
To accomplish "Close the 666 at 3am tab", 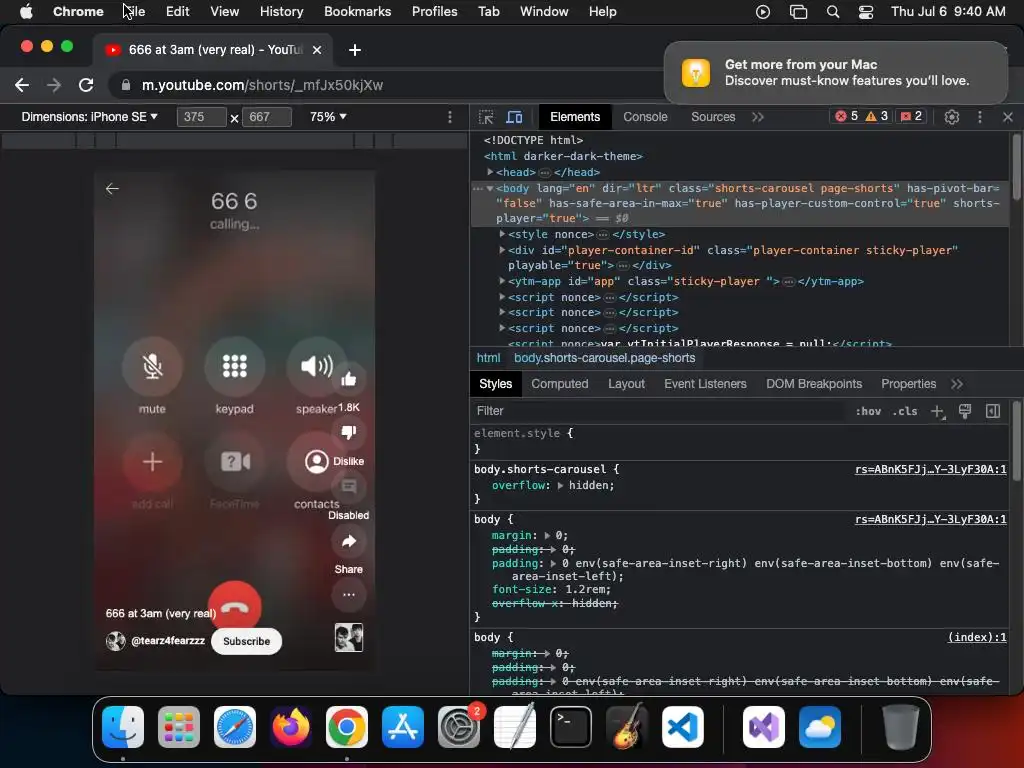I will (x=317, y=50).
